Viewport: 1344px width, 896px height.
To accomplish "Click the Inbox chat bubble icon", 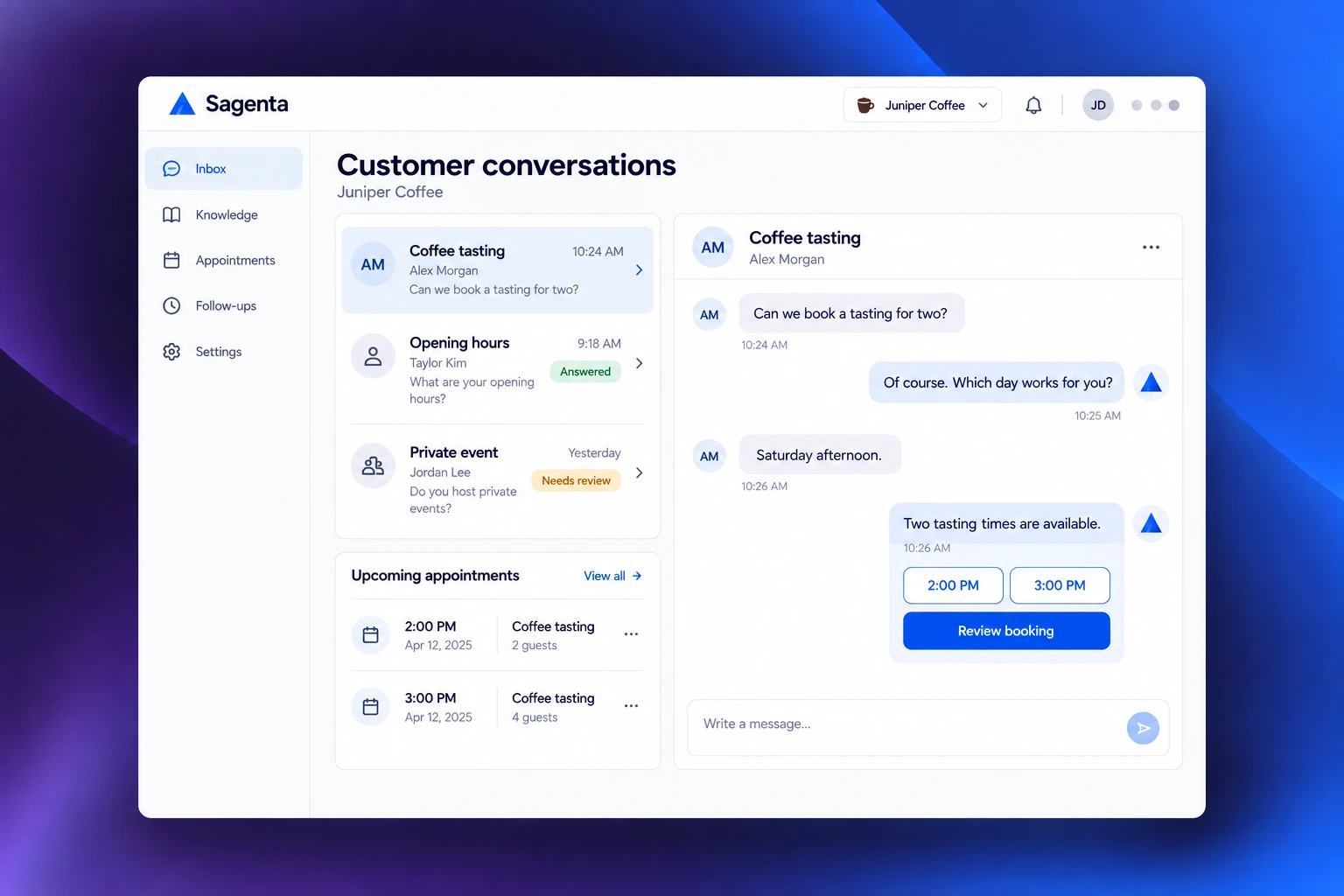I will pos(171,169).
